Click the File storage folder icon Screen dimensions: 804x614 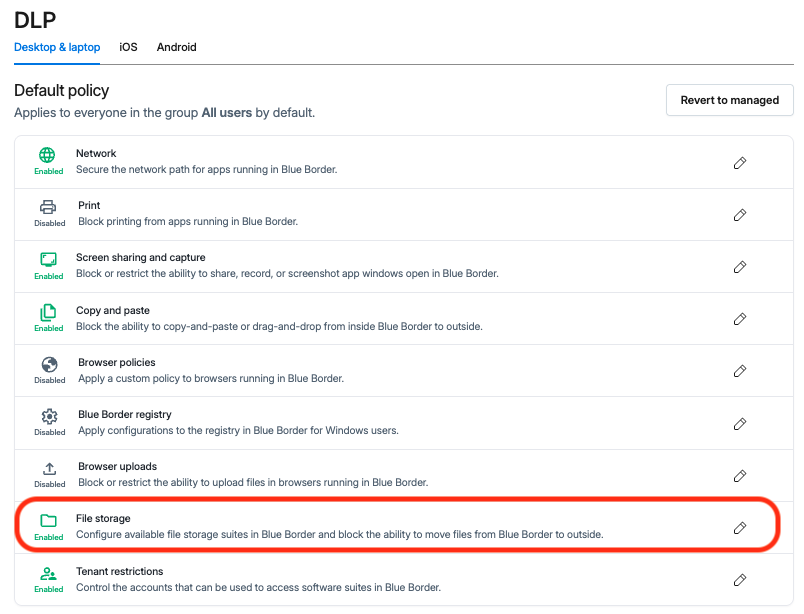(49, 521)
